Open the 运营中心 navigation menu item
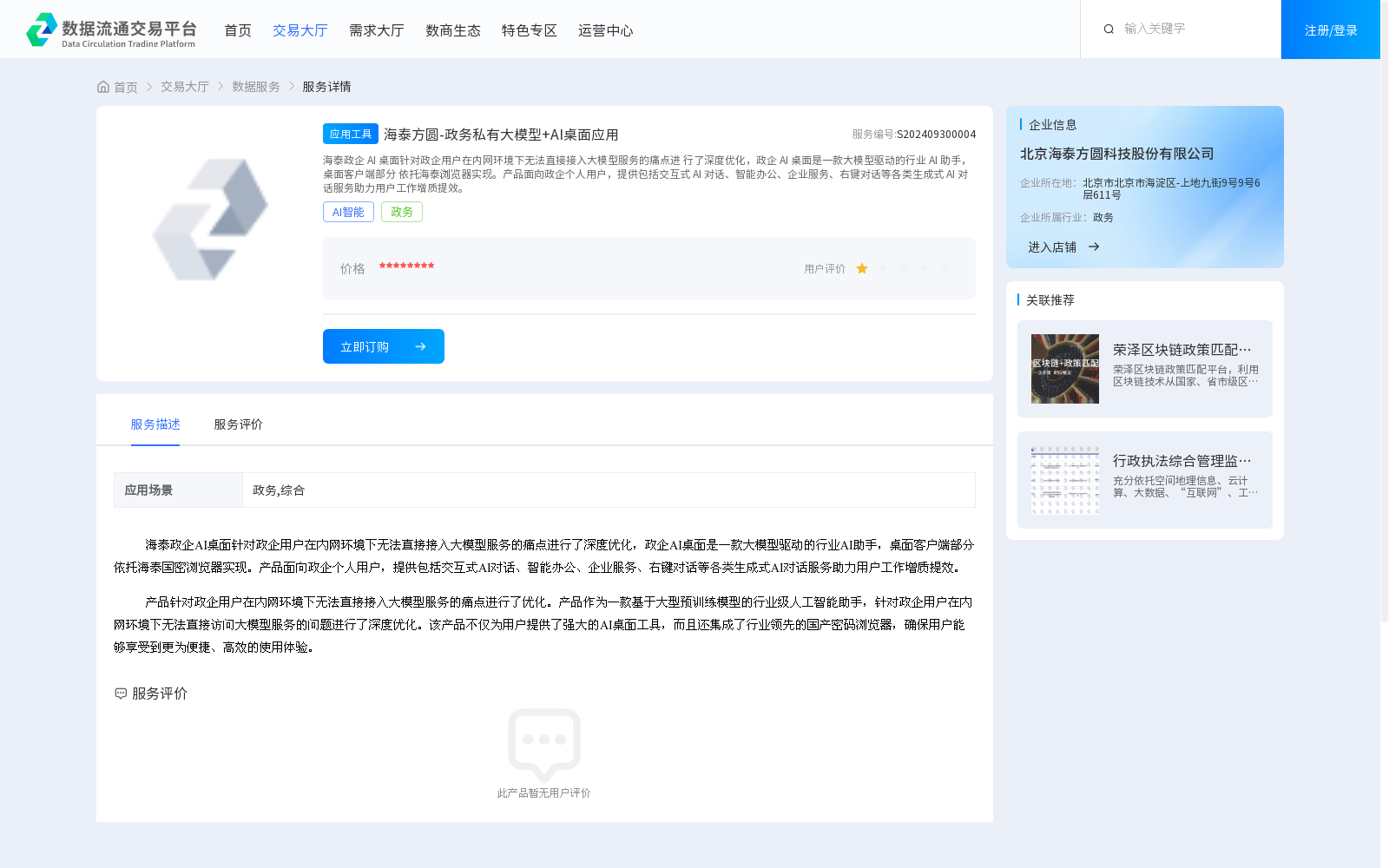 click(x=606, y=30)
